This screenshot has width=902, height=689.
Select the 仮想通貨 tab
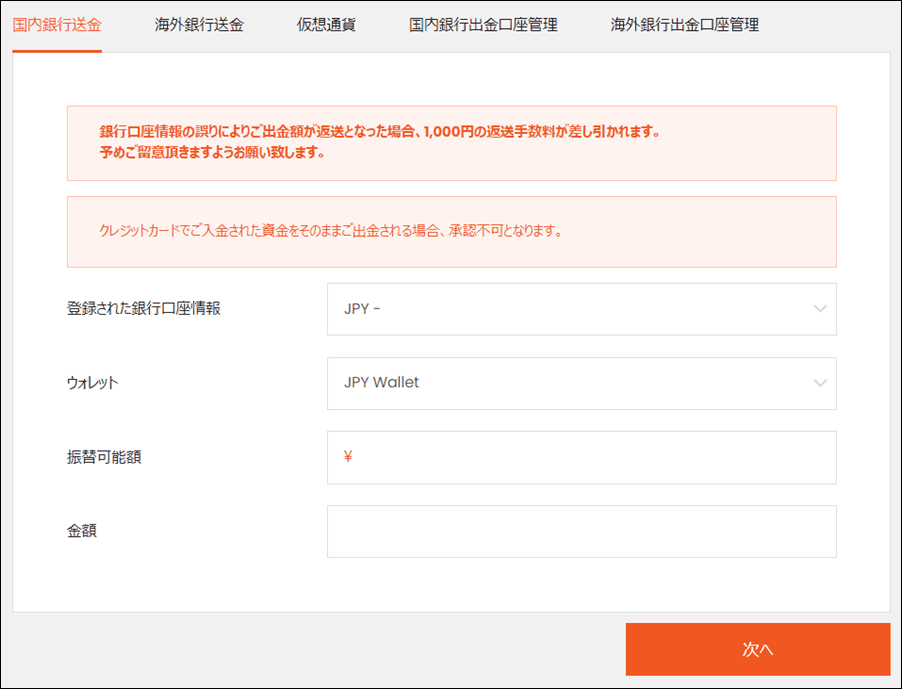326,25
